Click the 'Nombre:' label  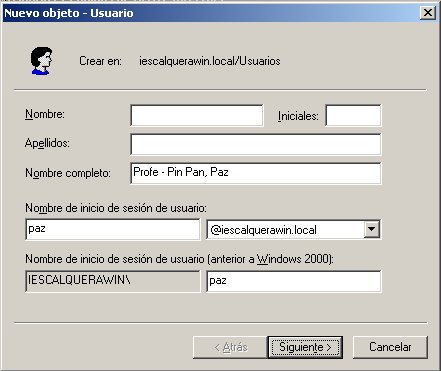coord(45,114)
